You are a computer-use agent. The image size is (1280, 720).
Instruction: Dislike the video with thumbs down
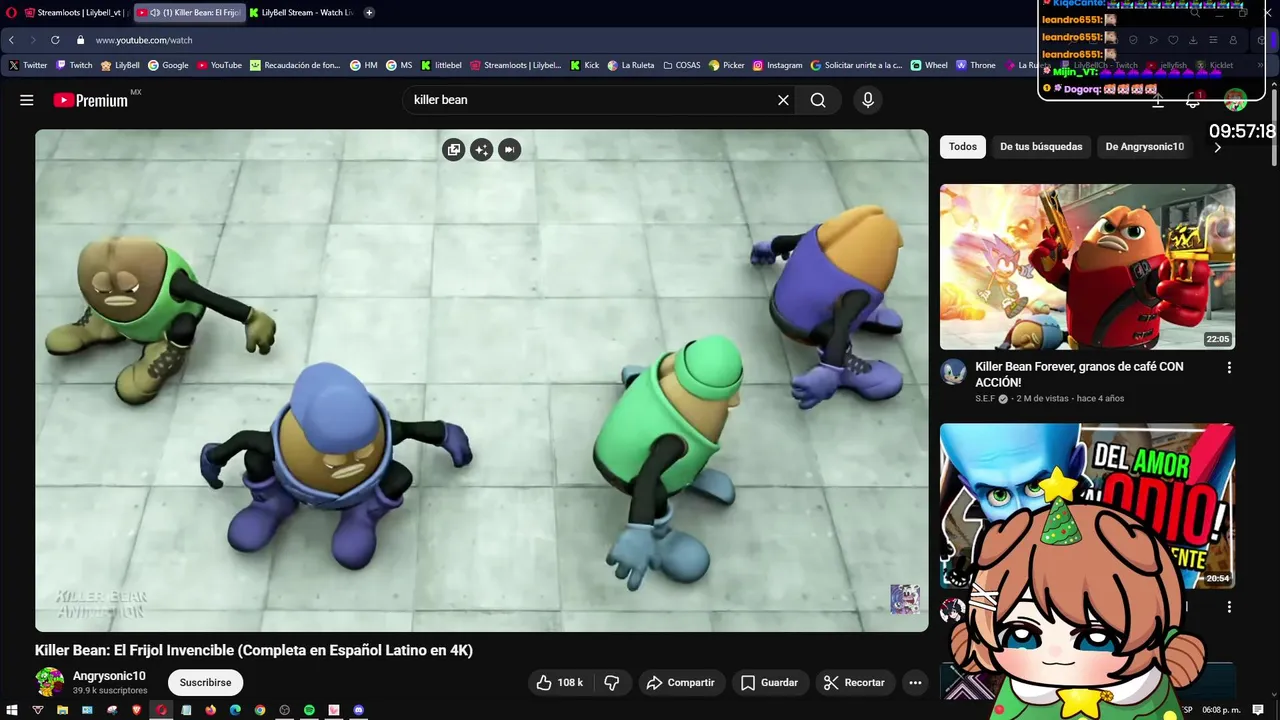tap(612, 683)
